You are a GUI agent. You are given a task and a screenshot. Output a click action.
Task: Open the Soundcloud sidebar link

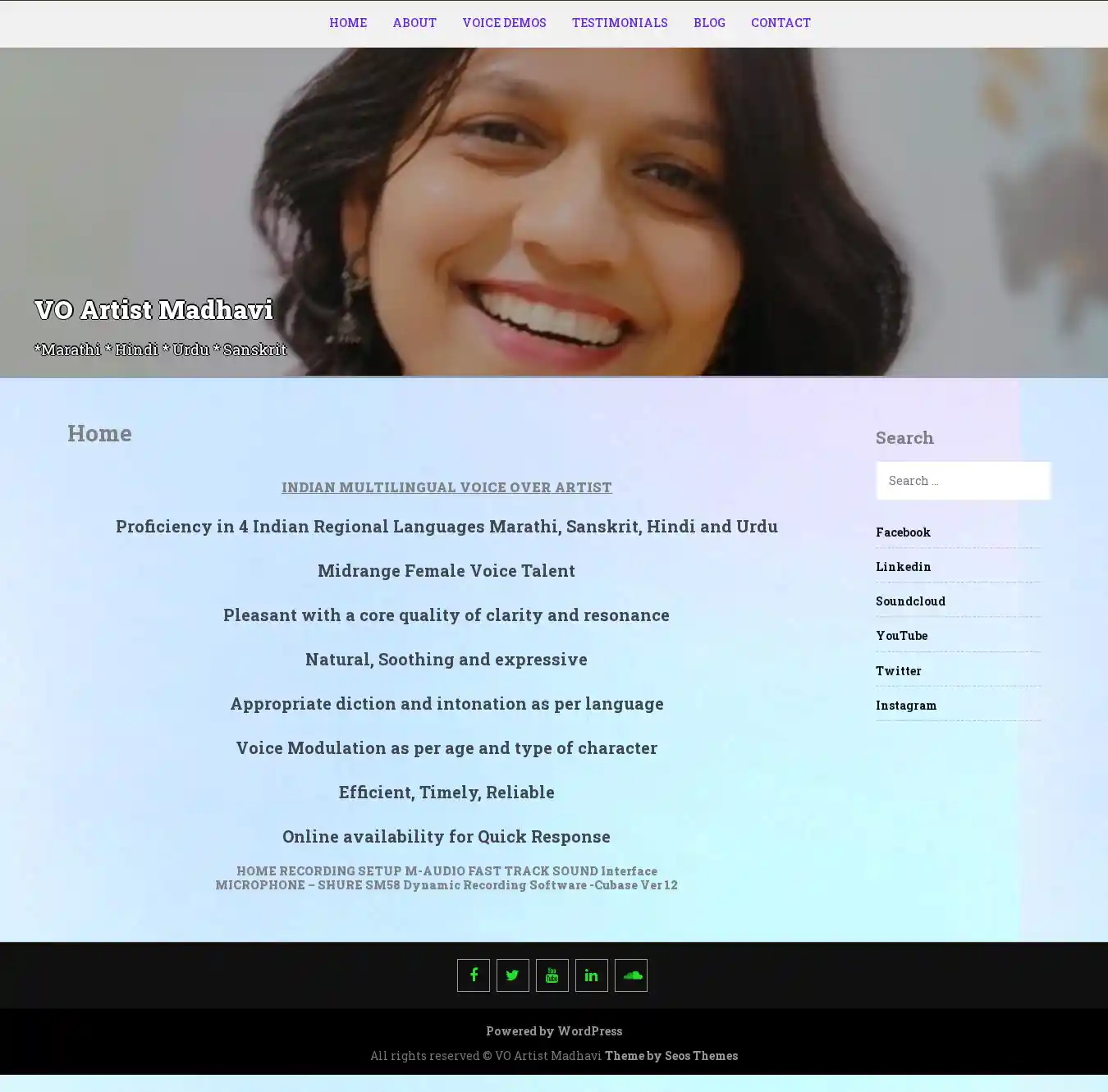coord(910,601)
